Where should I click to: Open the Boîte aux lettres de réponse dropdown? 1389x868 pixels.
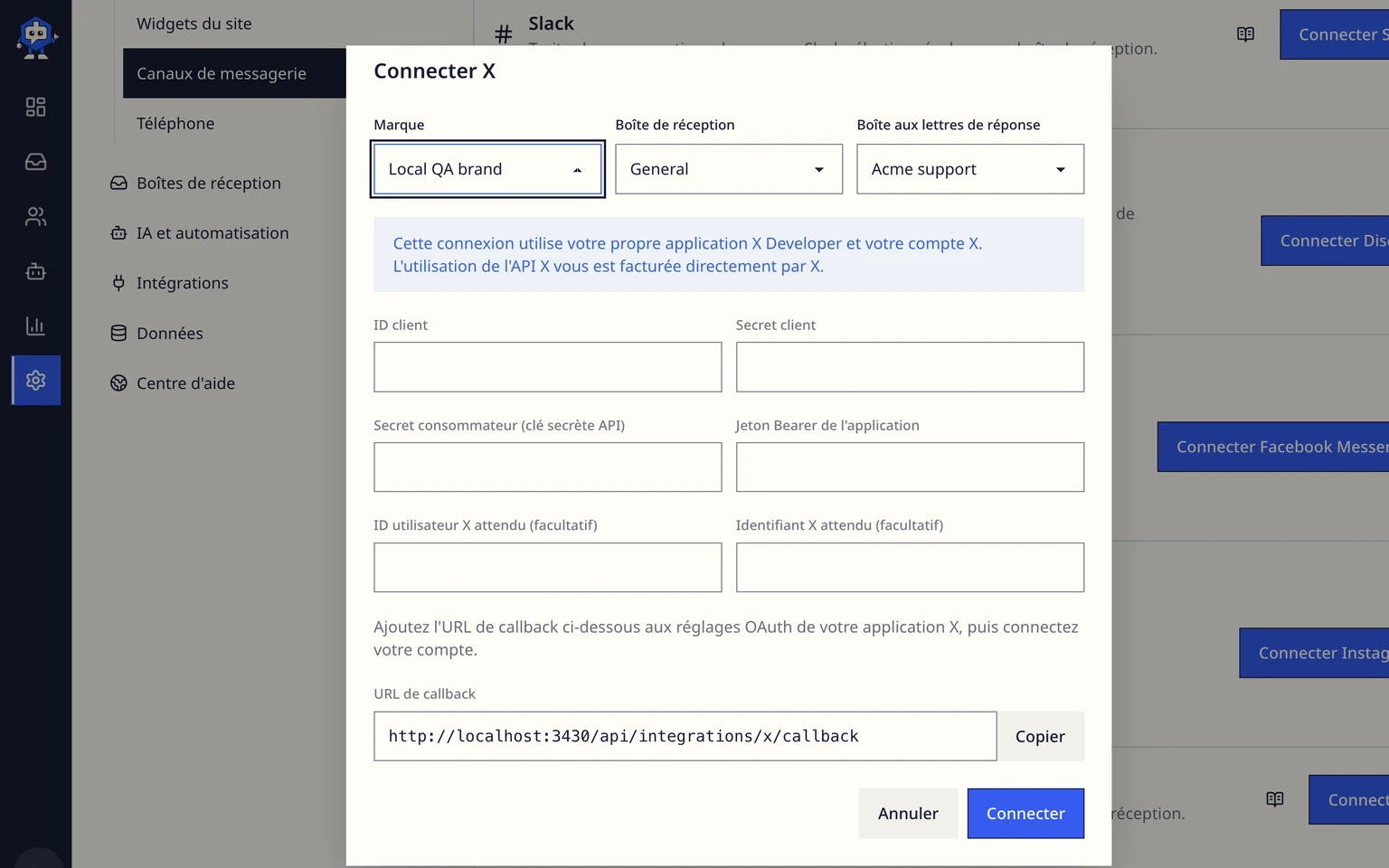pyautogui.click(x=970, y=169)
